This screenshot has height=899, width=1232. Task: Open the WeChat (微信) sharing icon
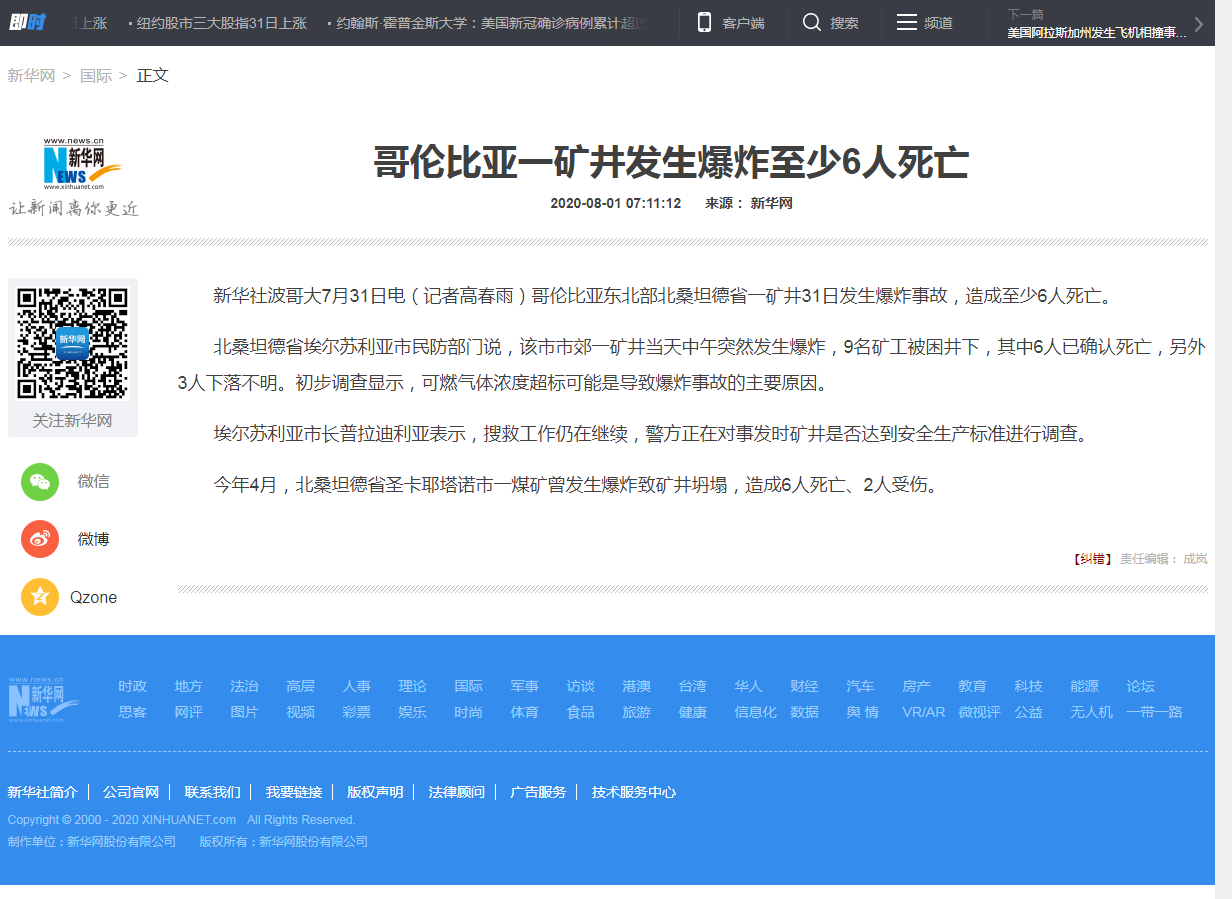click(40, 481)
